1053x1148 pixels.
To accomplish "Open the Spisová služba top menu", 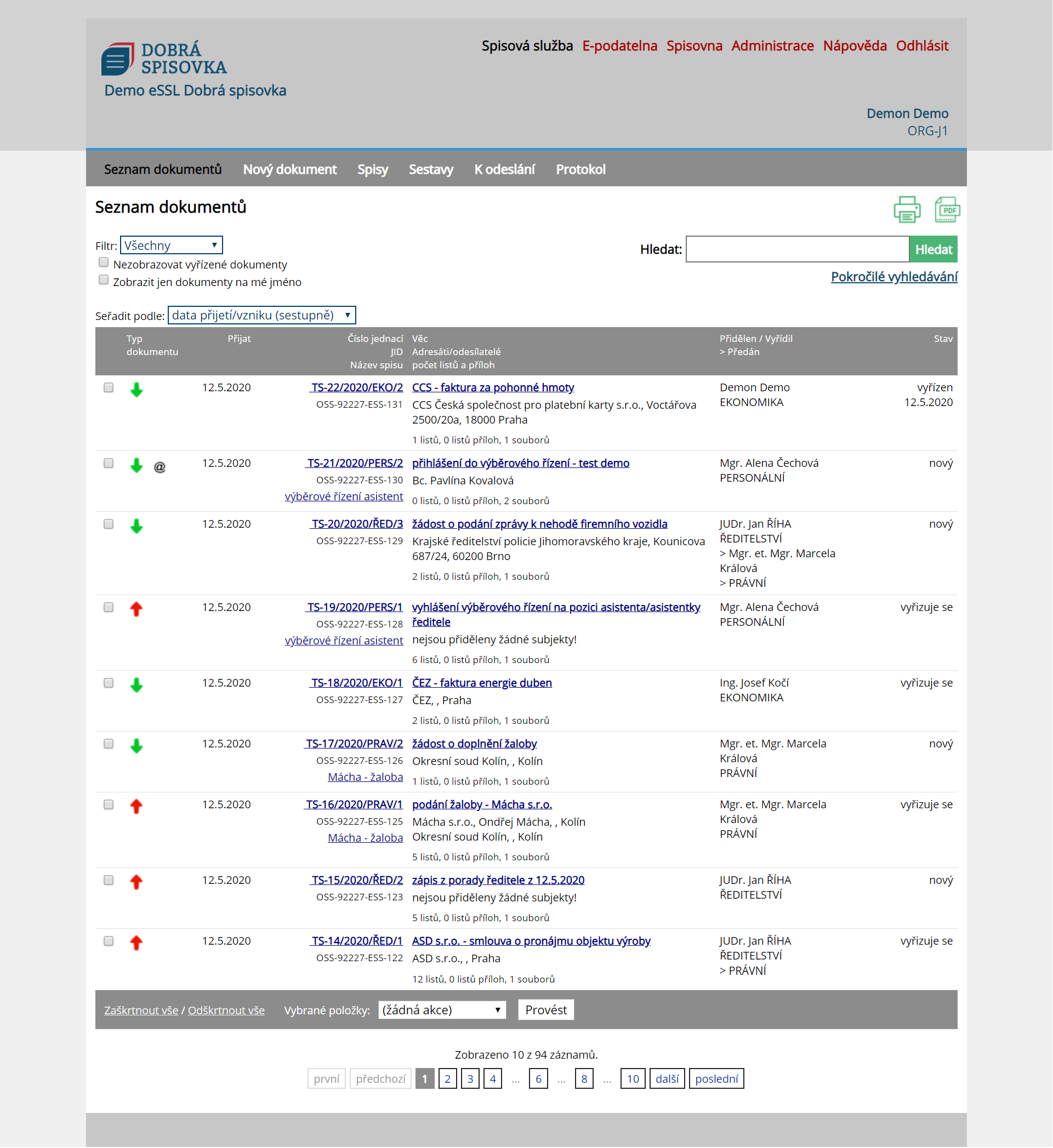I will pyautogui.click(x=527, y=46).
